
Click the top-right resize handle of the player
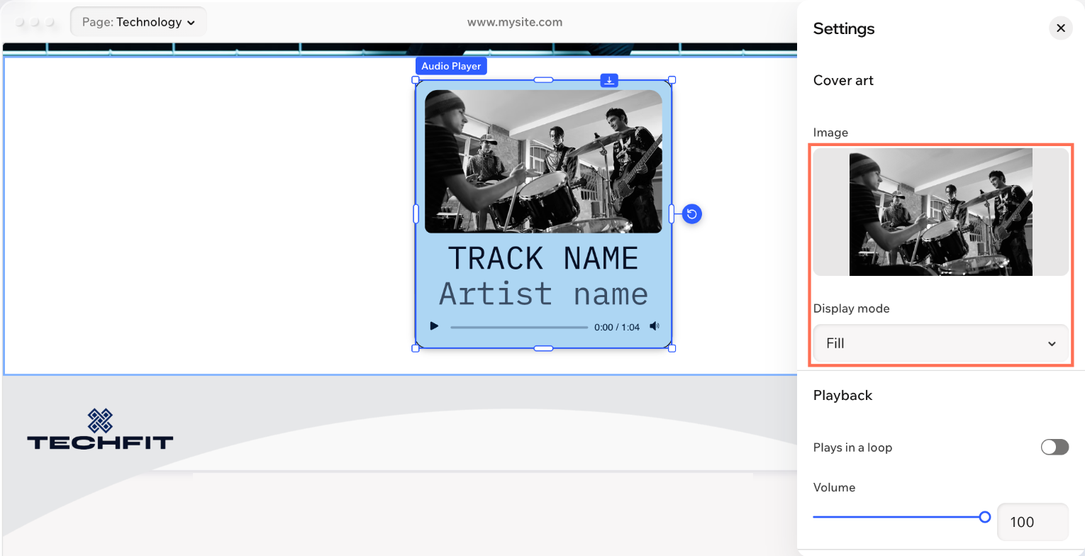[671, 80]
